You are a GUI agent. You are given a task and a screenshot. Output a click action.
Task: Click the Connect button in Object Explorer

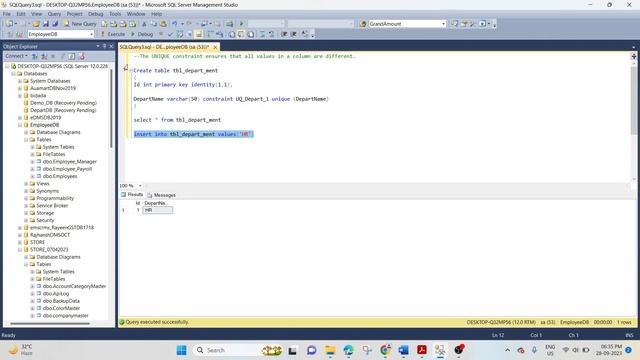(16, 56)
